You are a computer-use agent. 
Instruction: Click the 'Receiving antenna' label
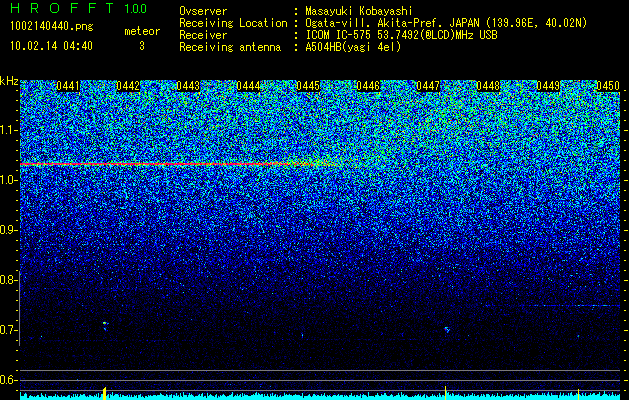coord(230,47)
